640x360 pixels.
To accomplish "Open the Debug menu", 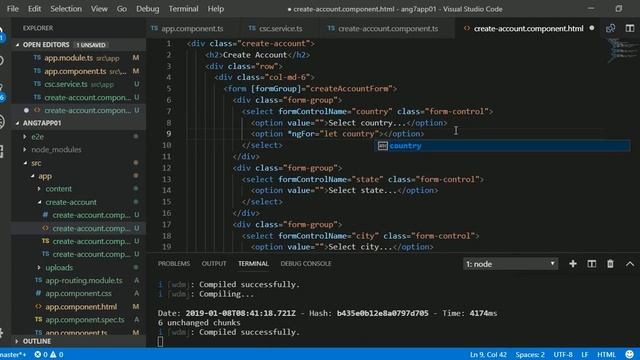I will click(x=147, y=9).
